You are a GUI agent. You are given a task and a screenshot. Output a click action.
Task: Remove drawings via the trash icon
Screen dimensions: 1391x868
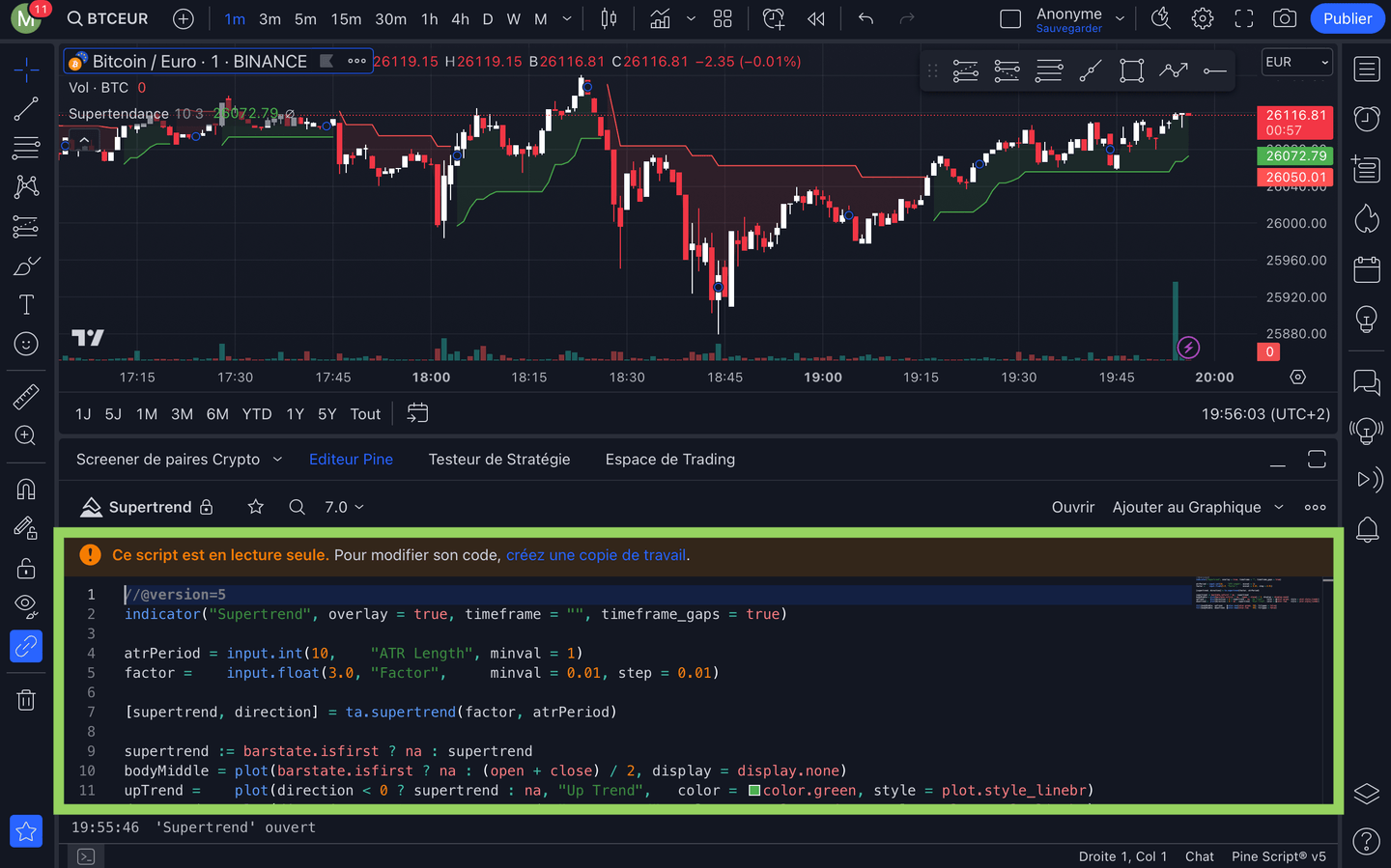tap(25, 699)
